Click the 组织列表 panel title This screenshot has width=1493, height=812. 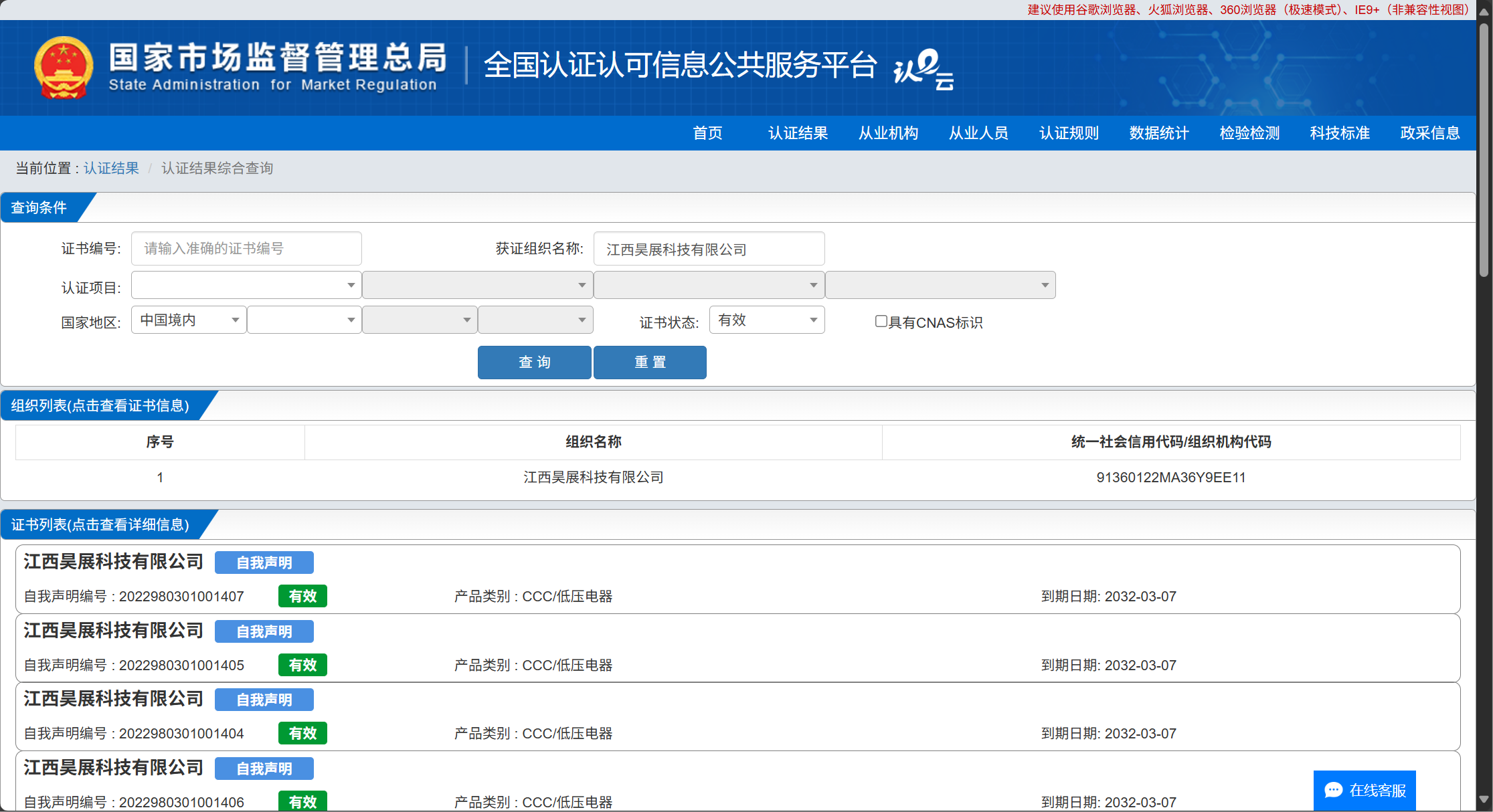[100, 405]
